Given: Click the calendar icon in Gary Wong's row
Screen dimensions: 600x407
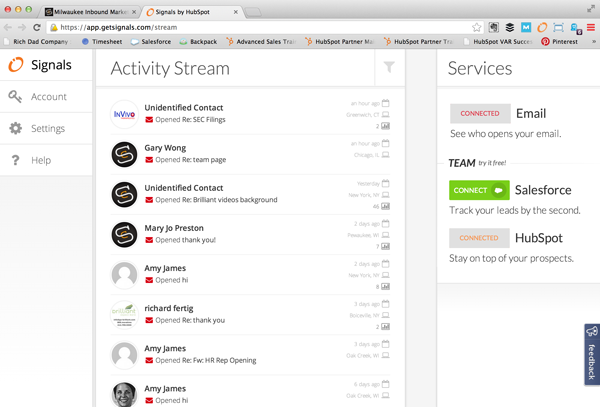Looking at the screenshot, I should click(386, 143).
